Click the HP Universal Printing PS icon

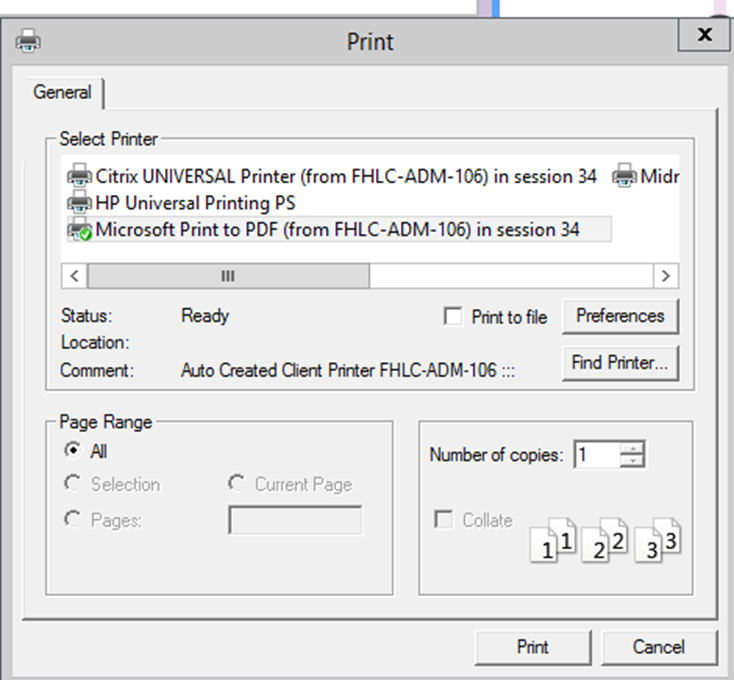[x=80, y=203]
